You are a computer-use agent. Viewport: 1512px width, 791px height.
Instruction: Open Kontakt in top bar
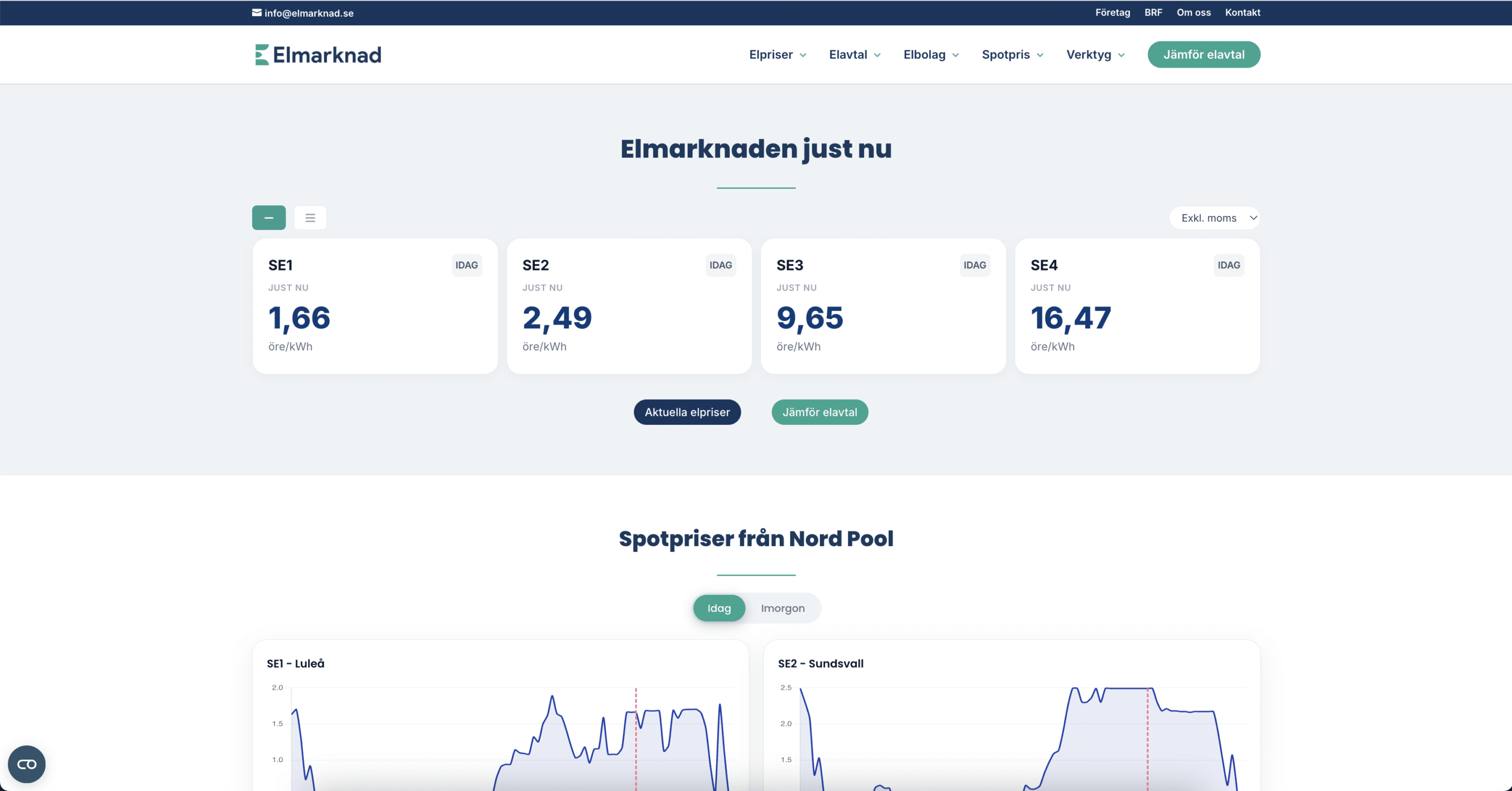point(1242,12)
